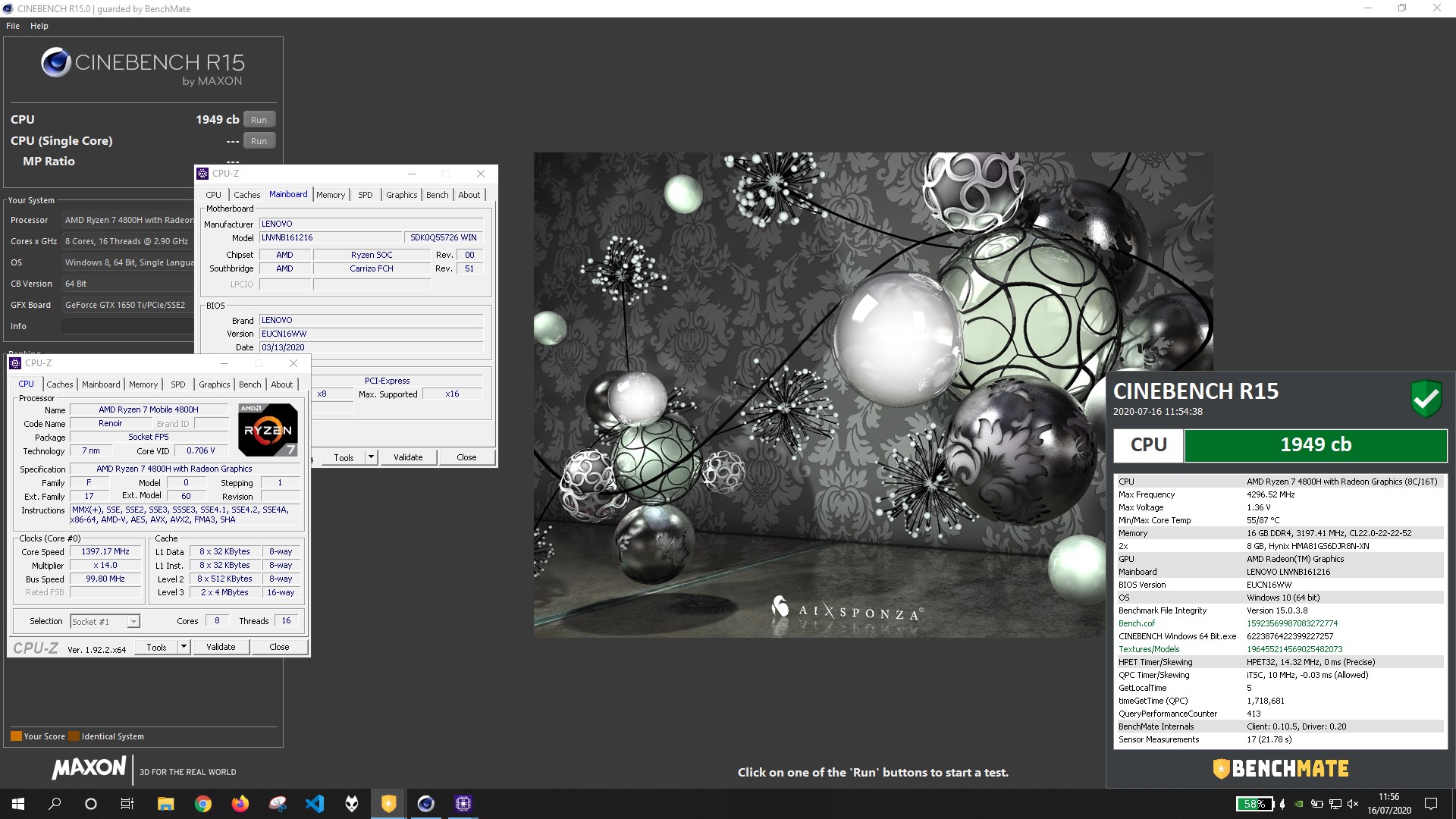This screenshot has height=819, width=1456.
Task: Run the CPU Single Core benchmark
Action: (259, 141)
